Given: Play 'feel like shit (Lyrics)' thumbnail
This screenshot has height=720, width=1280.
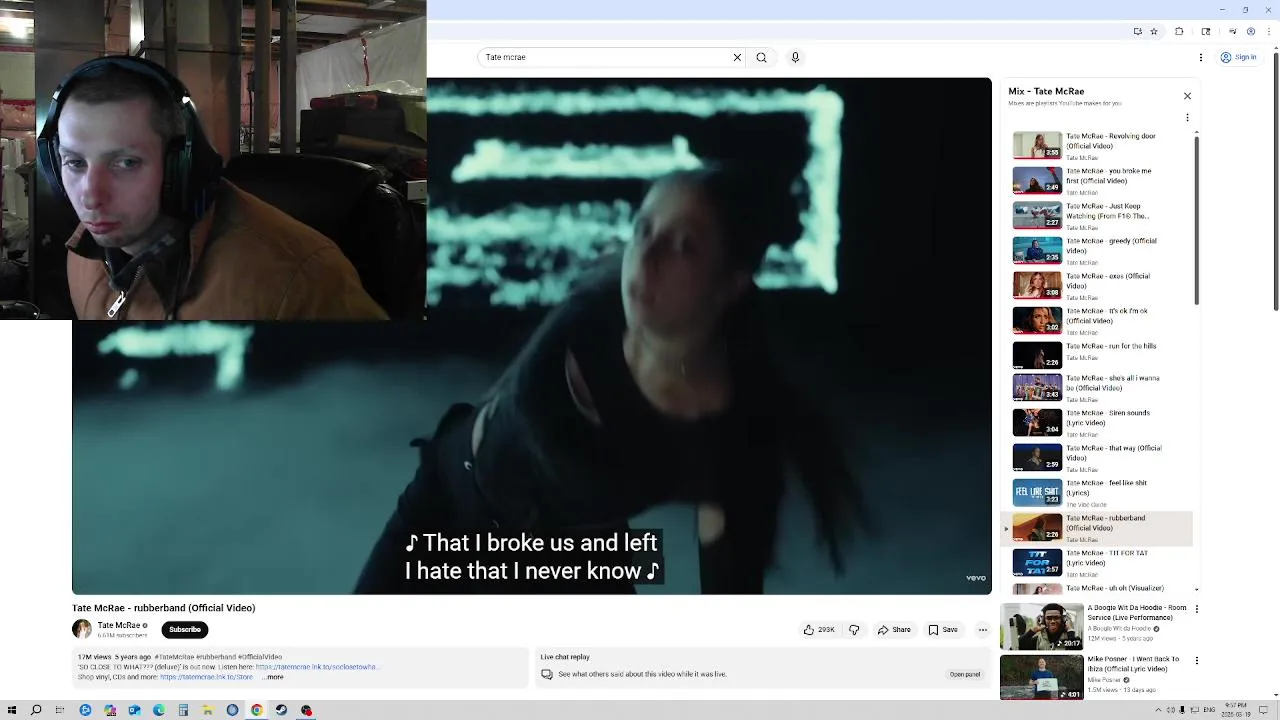Looking at the screenshot, I should coord(1037,492).
